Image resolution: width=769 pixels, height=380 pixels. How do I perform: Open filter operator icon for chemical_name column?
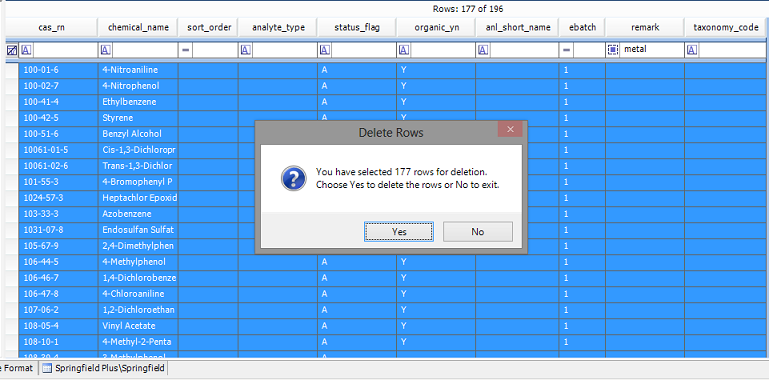[105, 50]
